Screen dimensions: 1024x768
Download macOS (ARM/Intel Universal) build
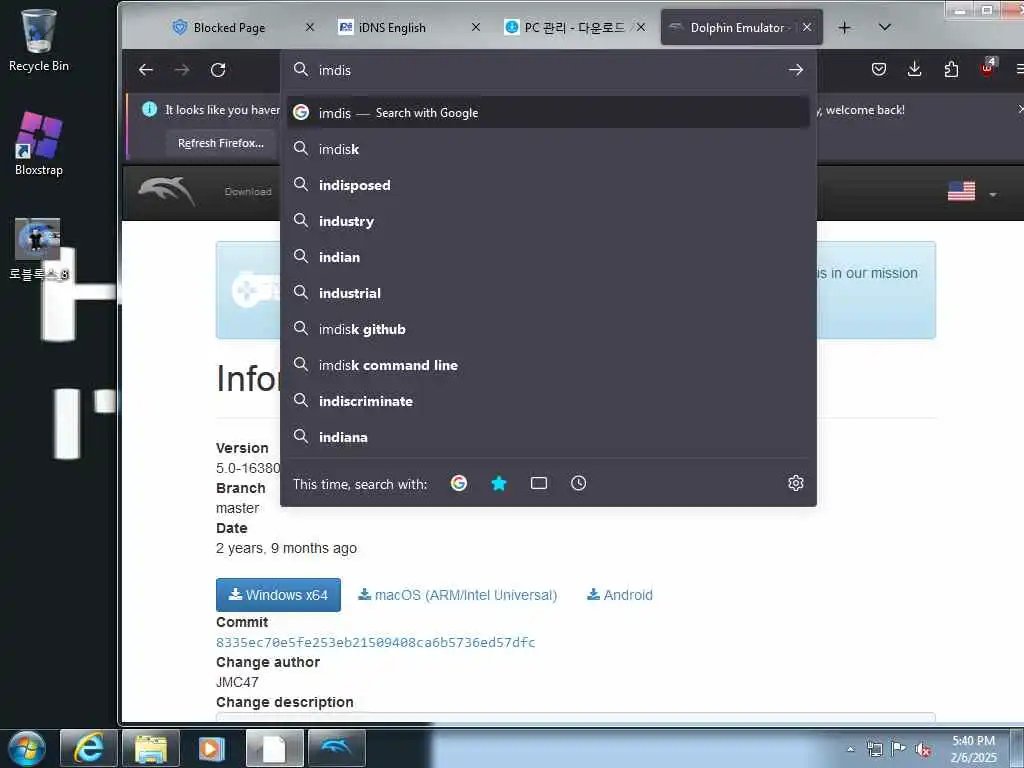[x=457, y=595]
